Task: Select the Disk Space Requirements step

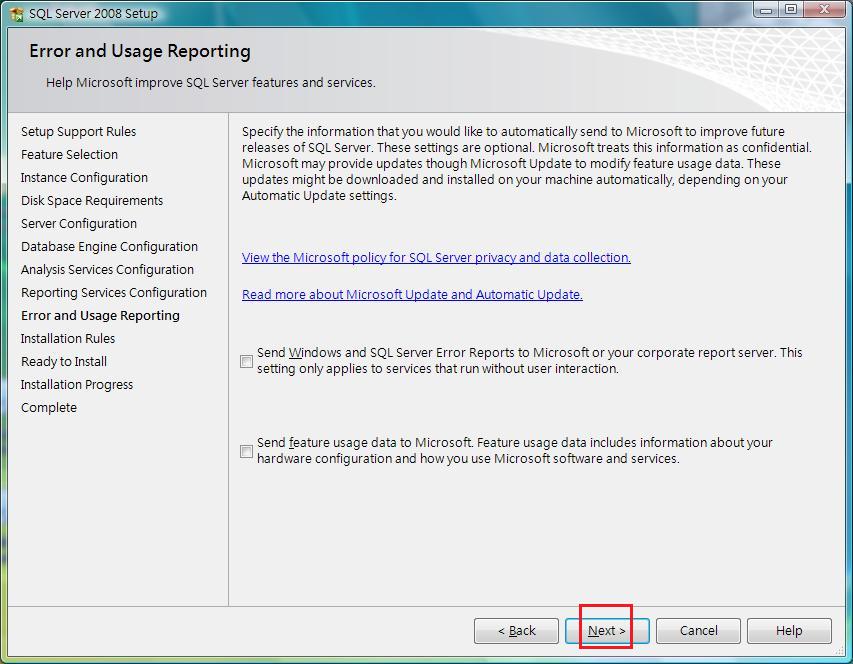Action: [92, 201]
